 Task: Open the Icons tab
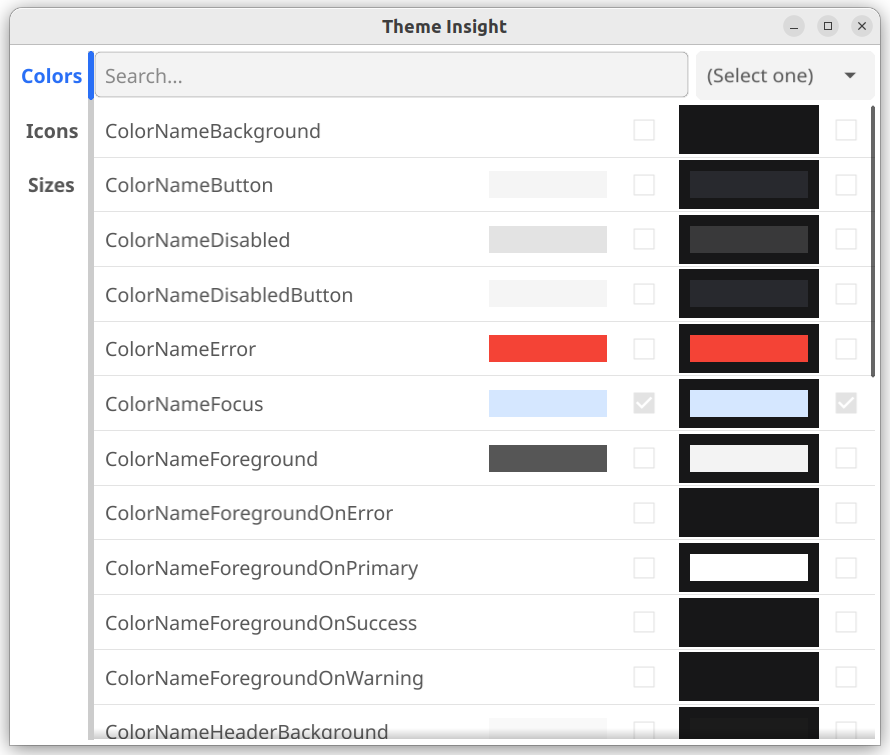tap(52, 131)
